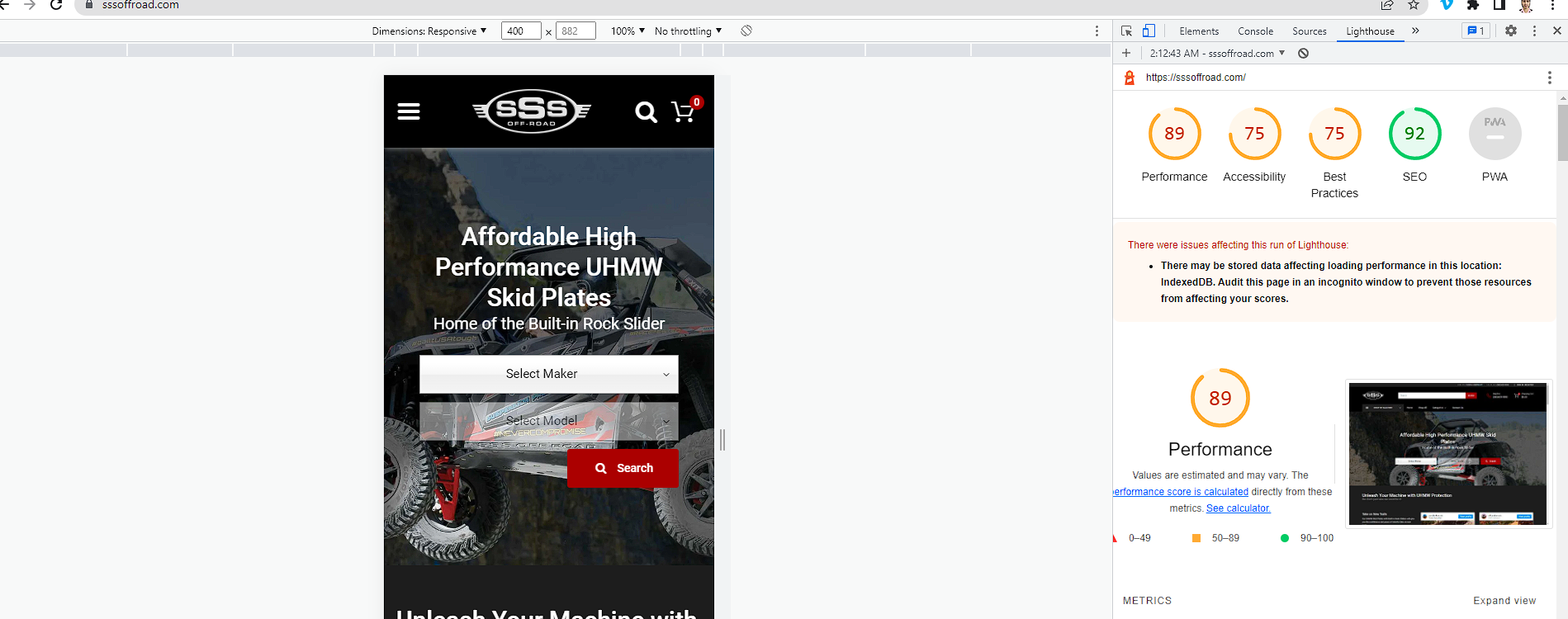Viewport: 1568px width, 619px height.
Task: Open the shopping cart icon
Action: (685, 111)
